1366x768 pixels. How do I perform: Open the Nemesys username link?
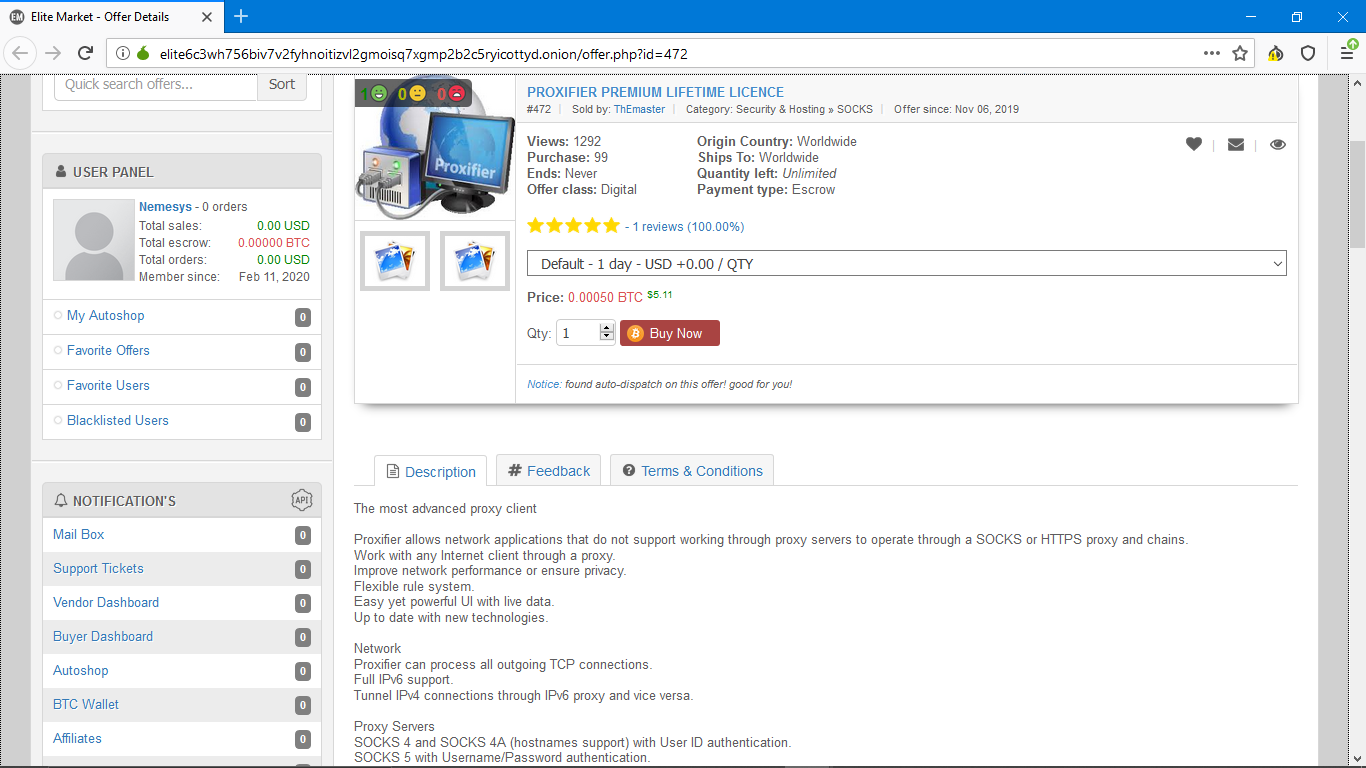click(x=165, y=207)
